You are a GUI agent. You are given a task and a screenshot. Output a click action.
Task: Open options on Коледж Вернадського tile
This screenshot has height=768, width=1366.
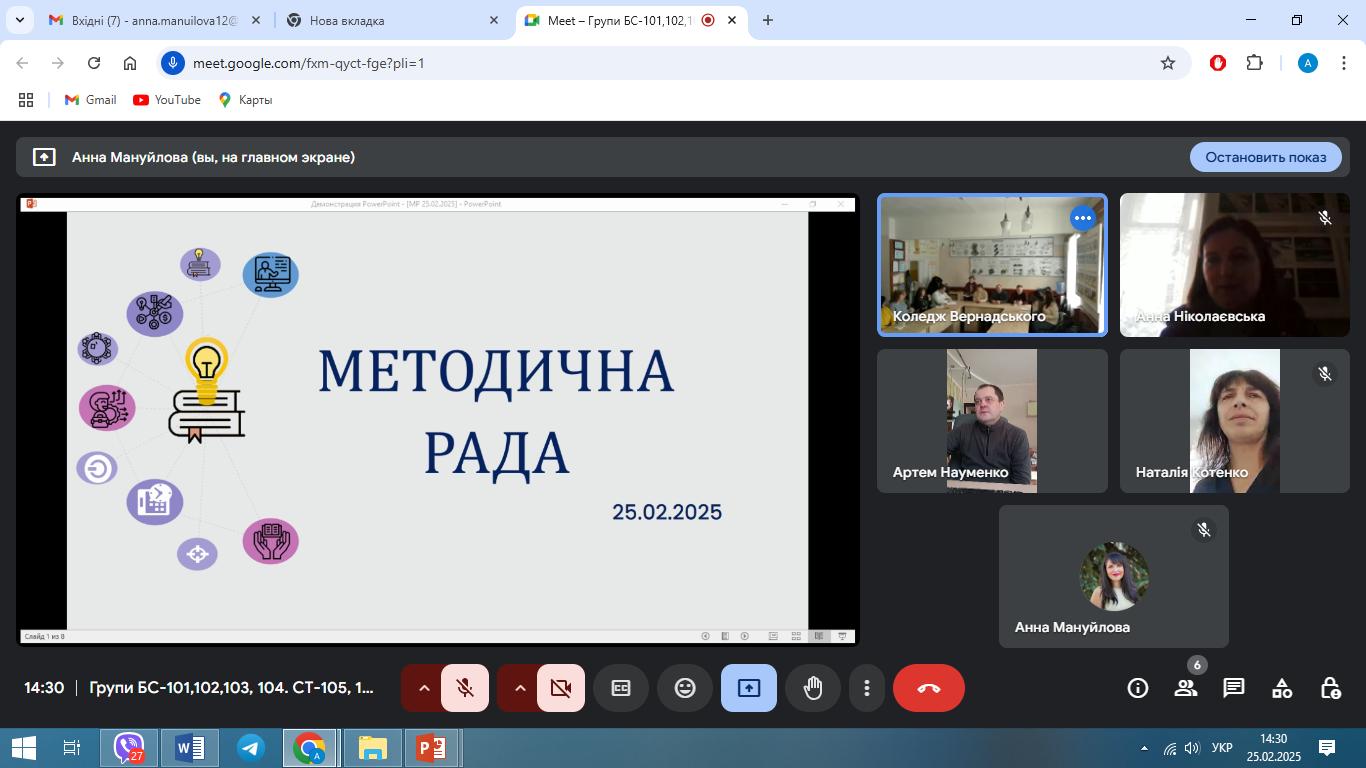1083,218
